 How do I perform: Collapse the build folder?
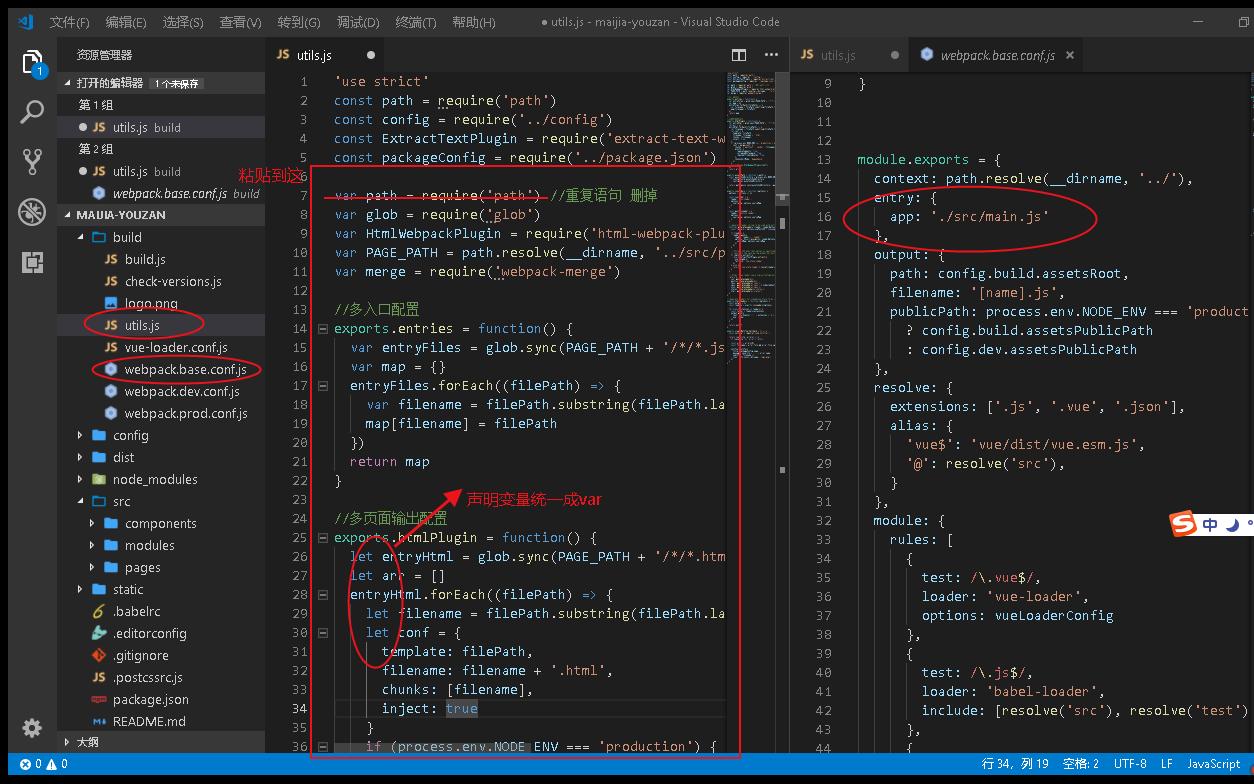pyautogui.click(x=160, y=237)
